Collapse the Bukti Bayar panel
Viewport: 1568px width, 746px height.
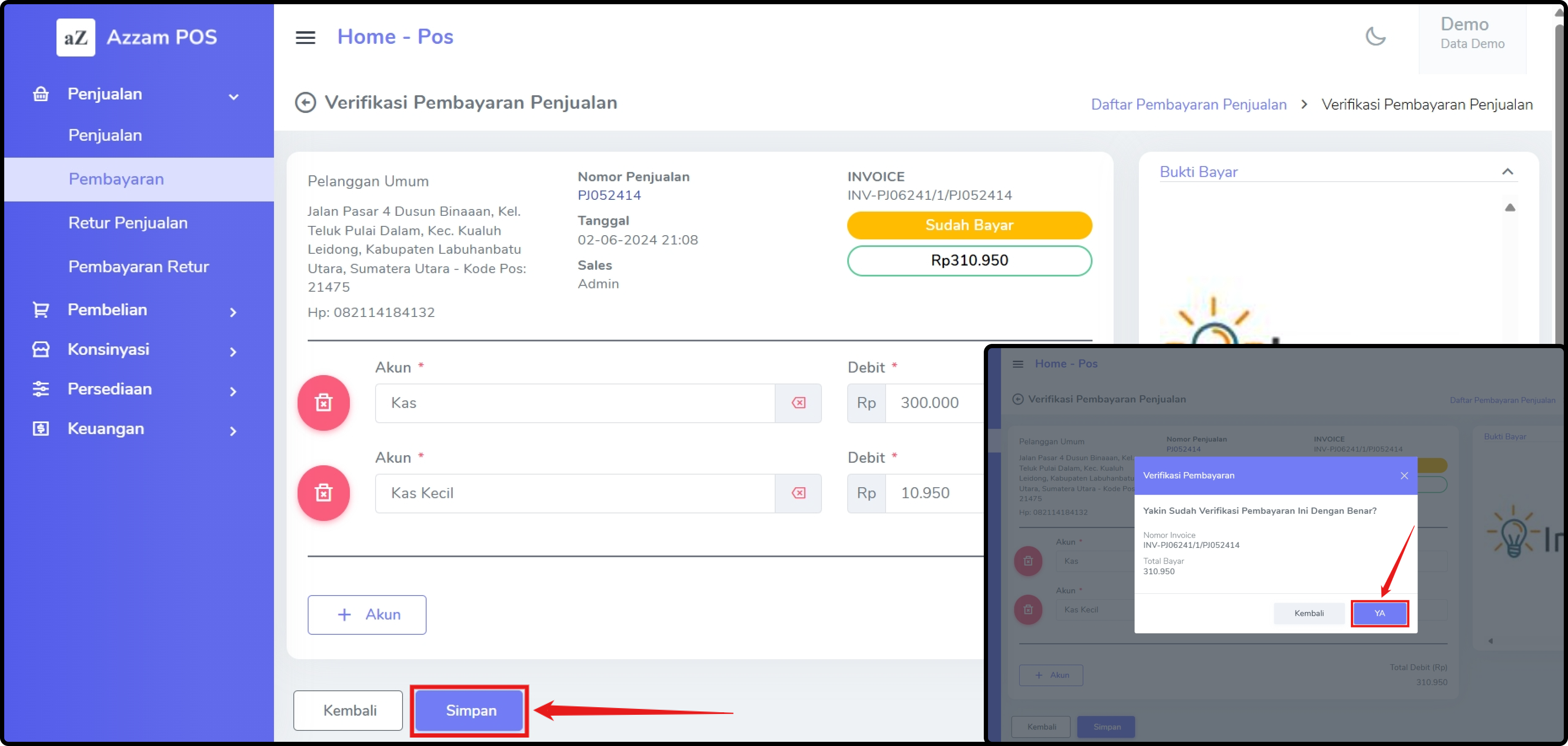click(x=1507, y=172)
